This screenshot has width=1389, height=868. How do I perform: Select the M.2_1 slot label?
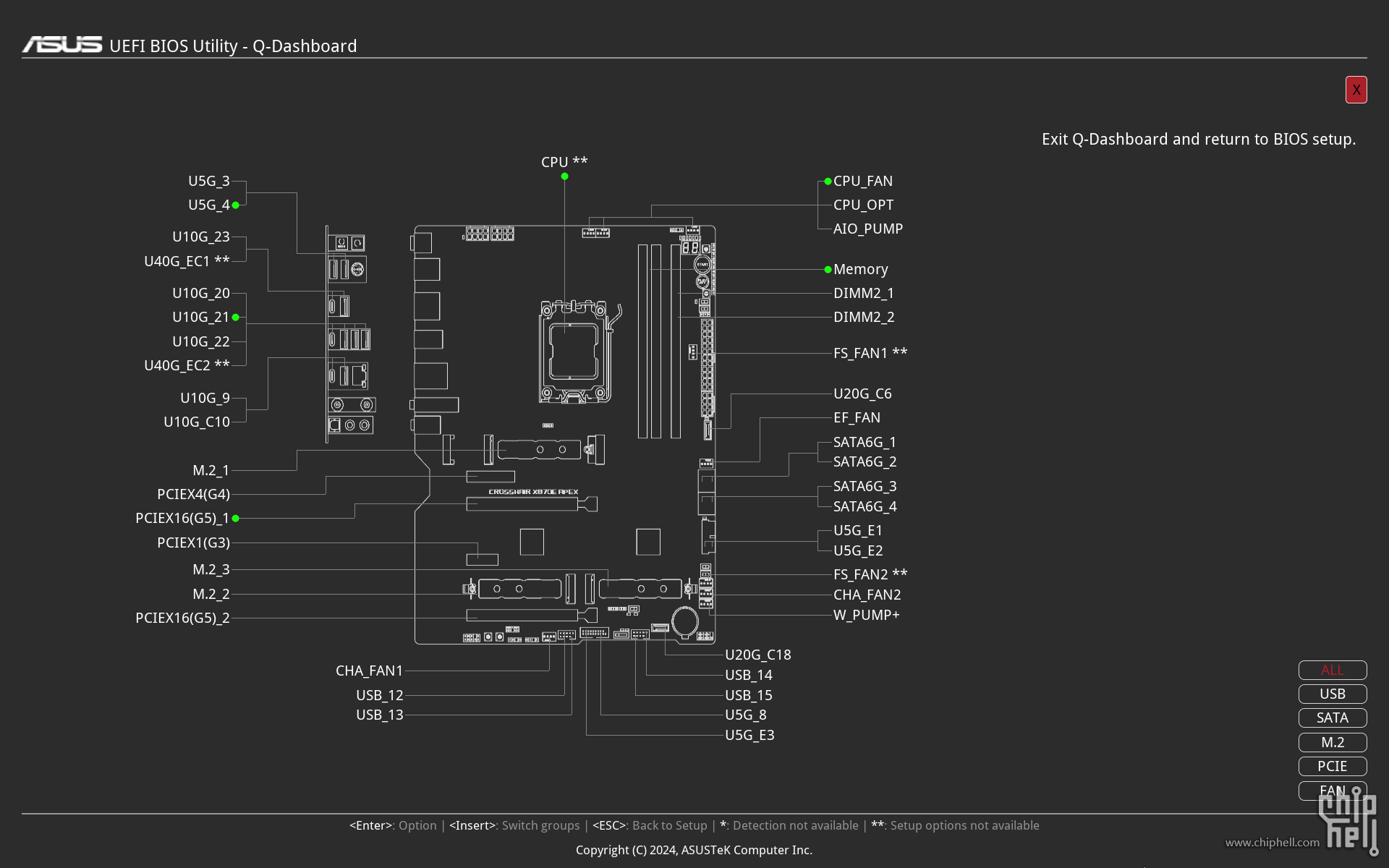click(211, 470)
